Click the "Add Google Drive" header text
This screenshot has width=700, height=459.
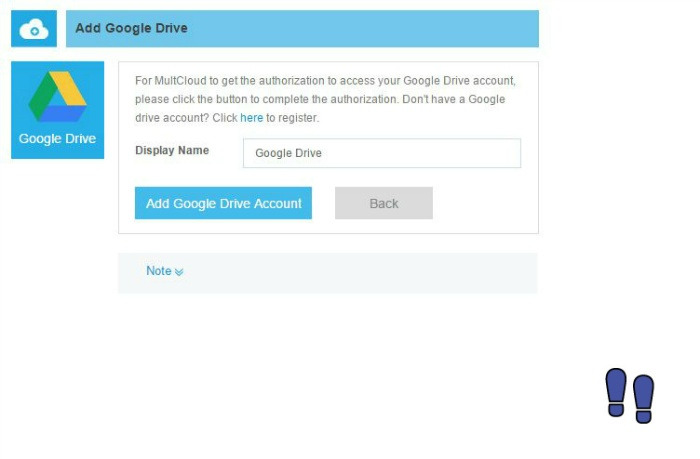point(131,28)
